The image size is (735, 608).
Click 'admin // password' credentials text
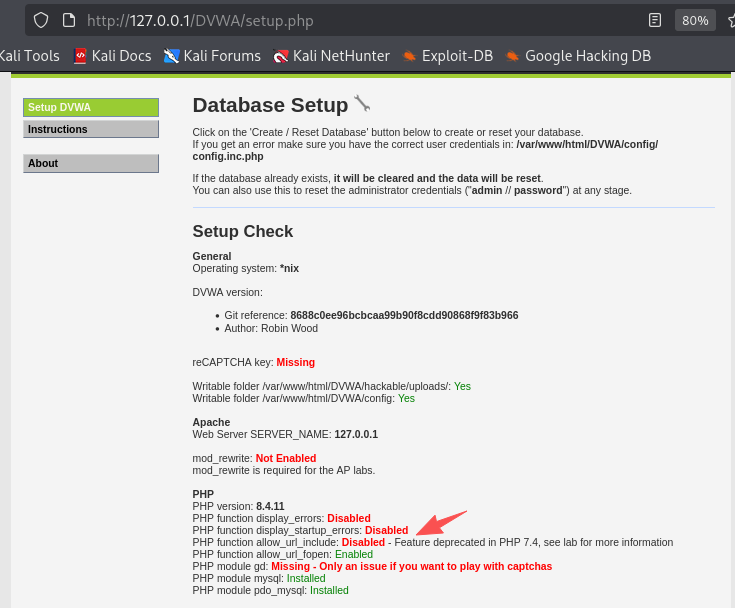point(517,191)
